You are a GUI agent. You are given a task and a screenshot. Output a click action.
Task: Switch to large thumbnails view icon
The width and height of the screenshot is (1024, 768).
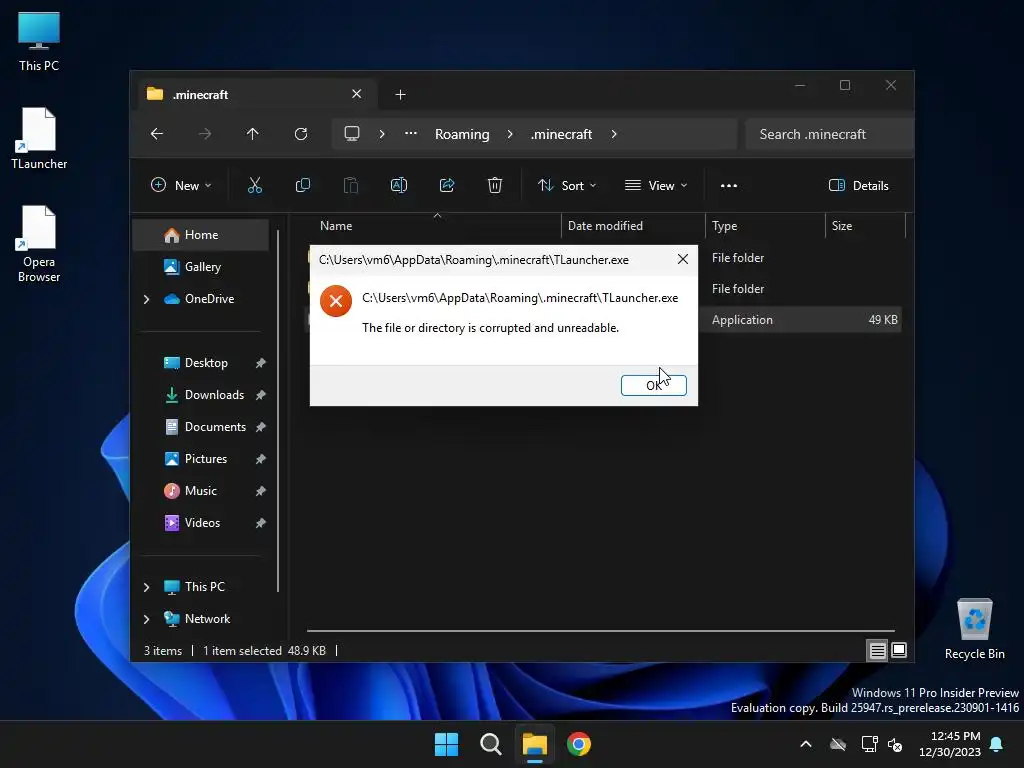899,650
